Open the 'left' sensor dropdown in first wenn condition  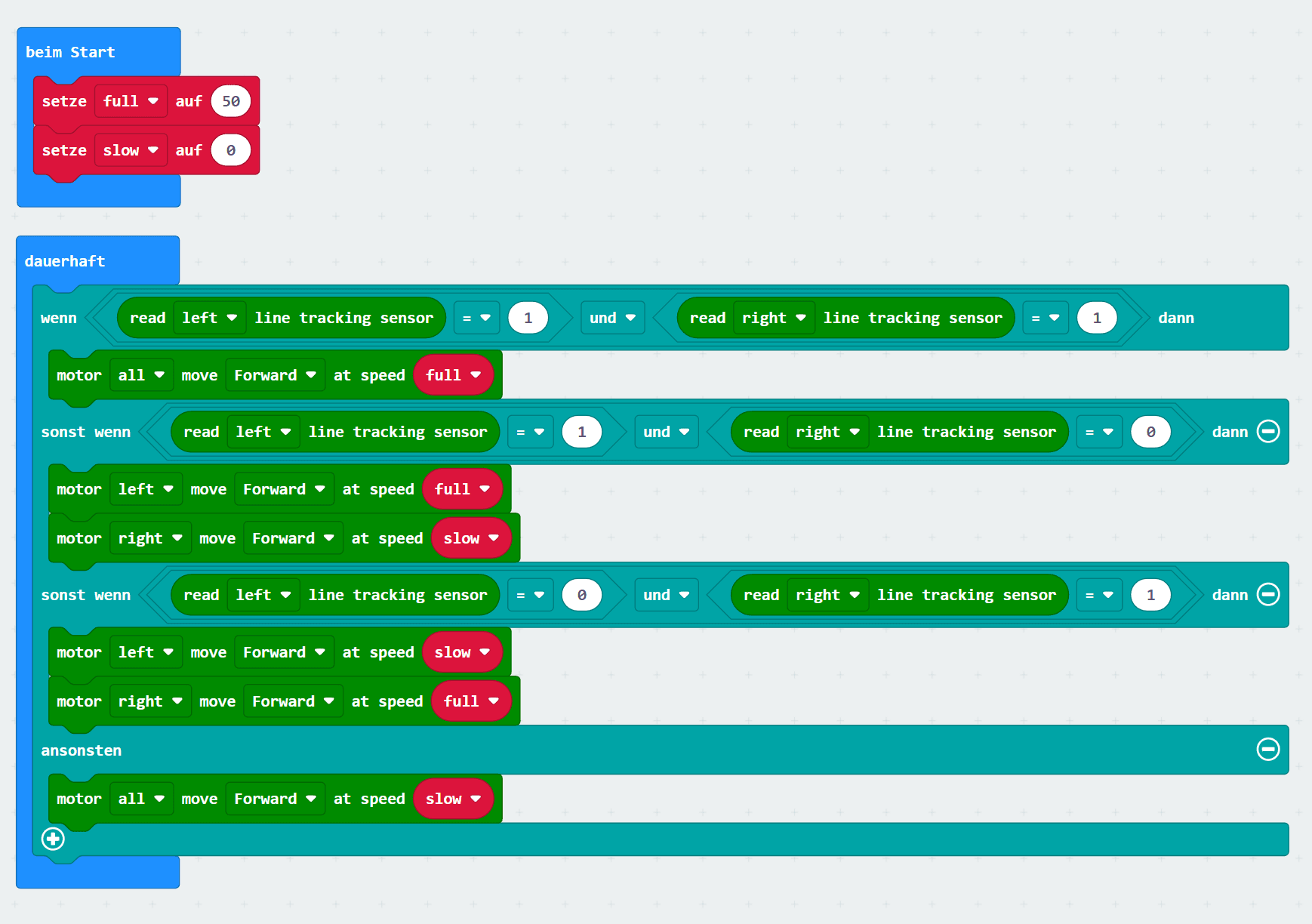[210, 318]
